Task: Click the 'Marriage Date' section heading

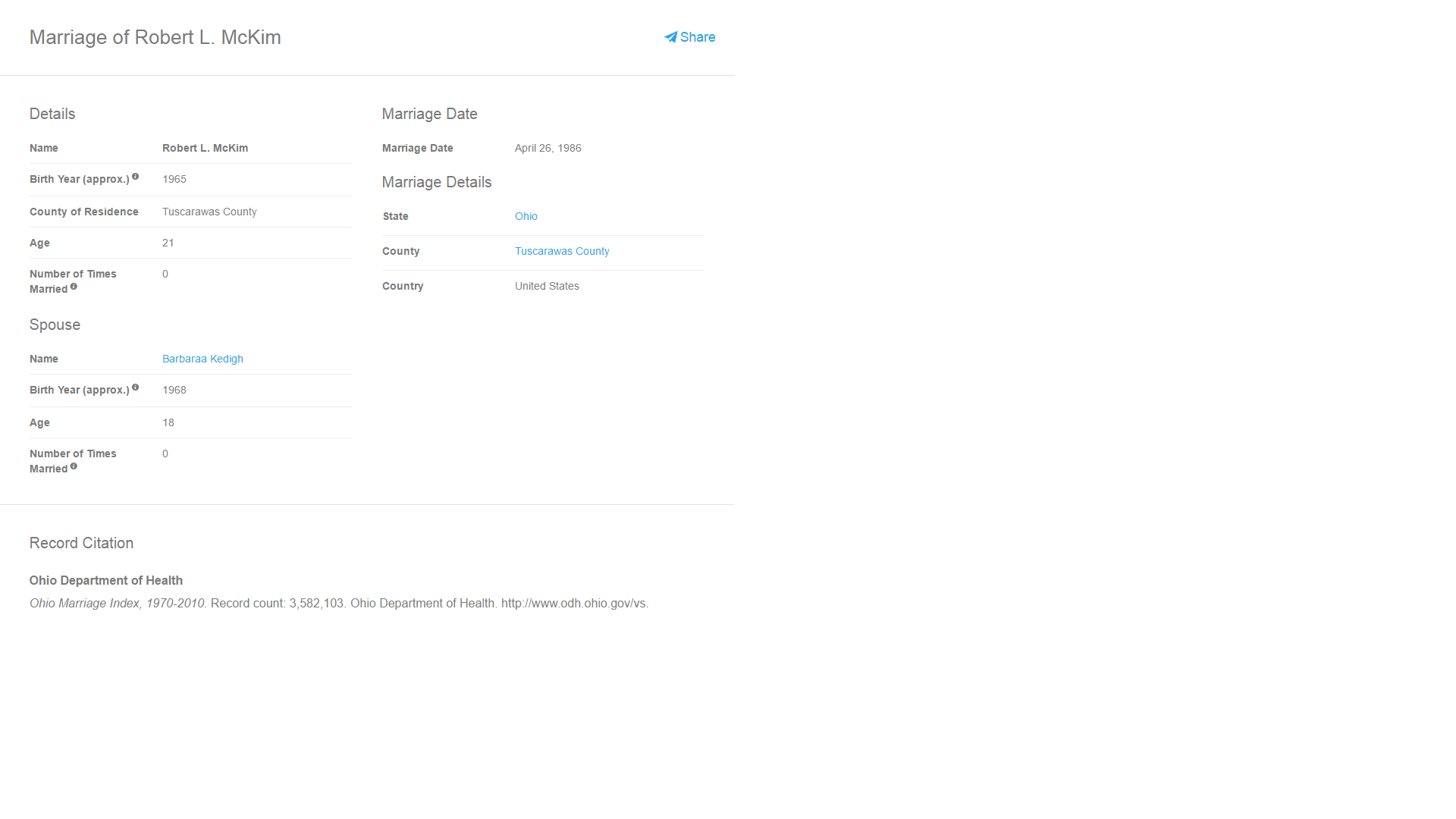Action: [430, 114]
